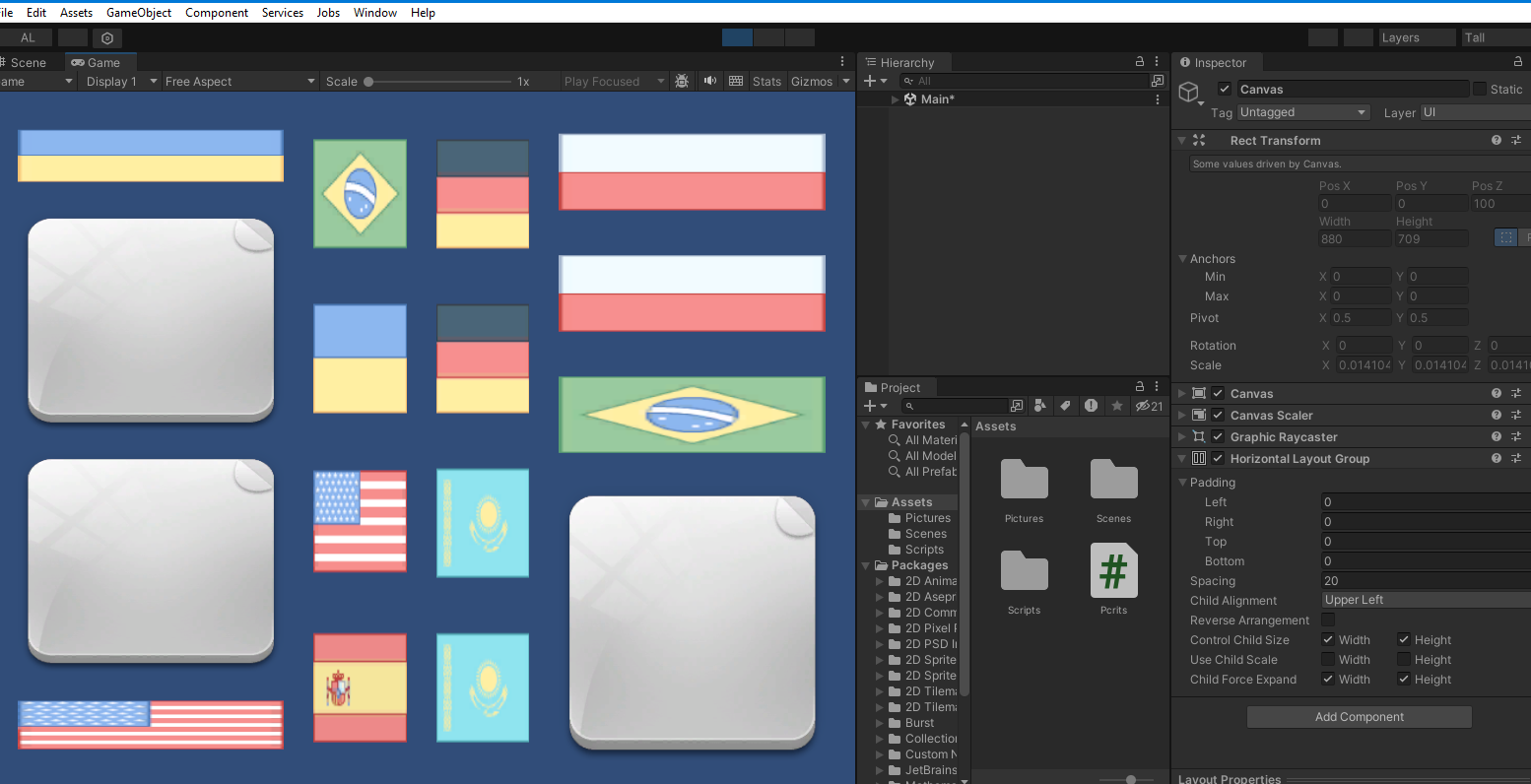Open the Display 1 dropdown
The height and width of the screenshot is (784, 1531).
122,81
